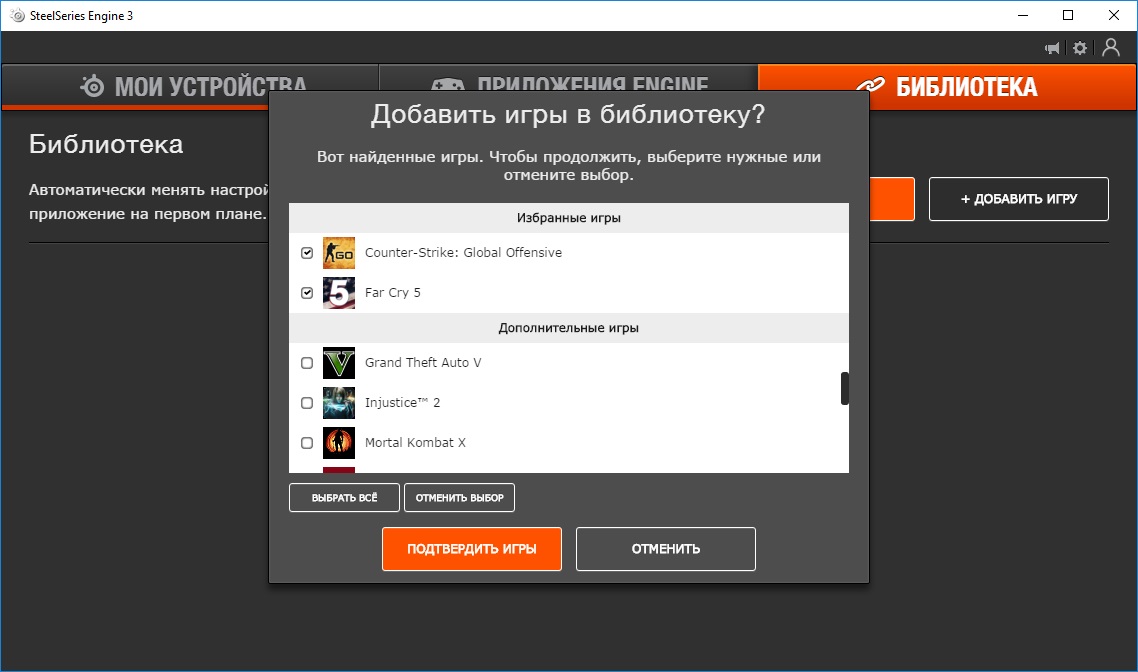Select the Grand Theft Auto V text label
The width and height of the screenshot is (1138, 672).
[423, 362]
